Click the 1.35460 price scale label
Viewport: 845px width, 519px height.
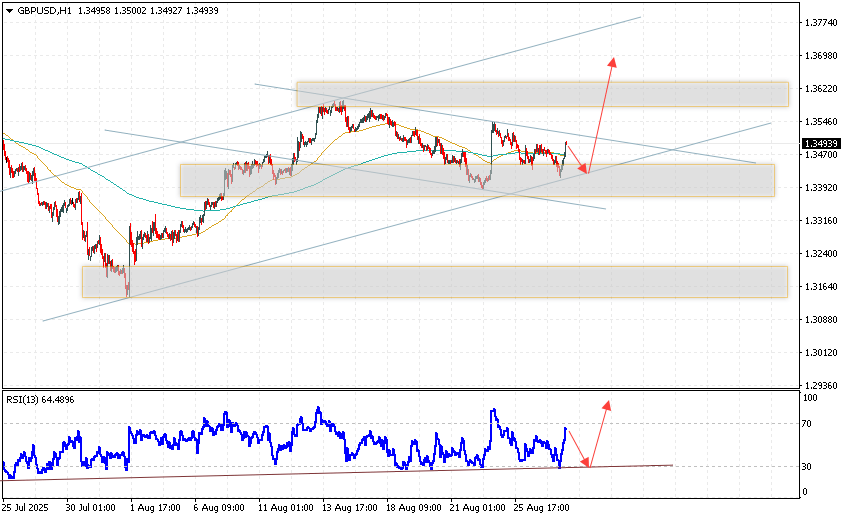tap(821, 122)
